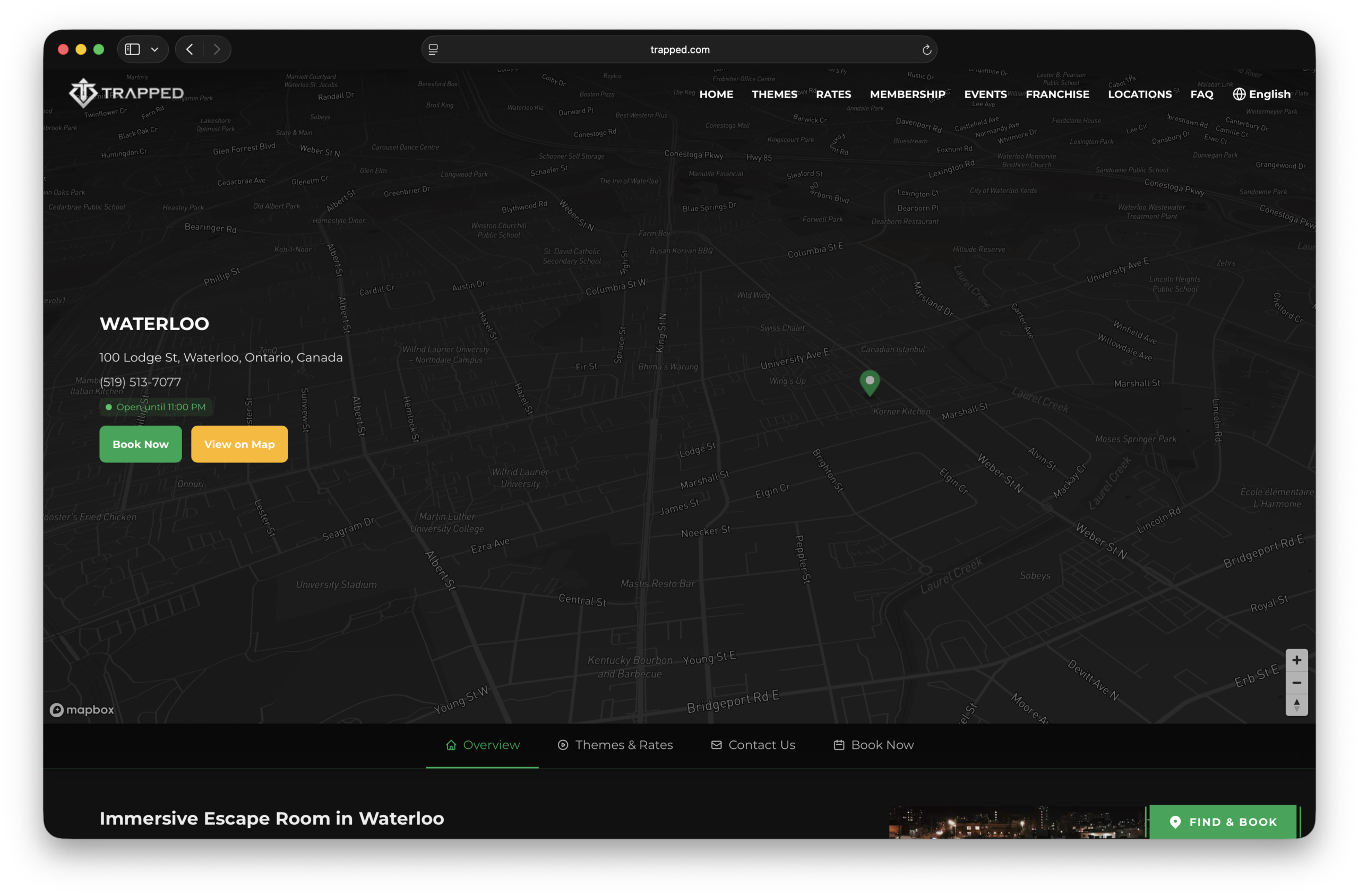
Task: Open the LOCATIONS menu
Action: coord(1139,94)
